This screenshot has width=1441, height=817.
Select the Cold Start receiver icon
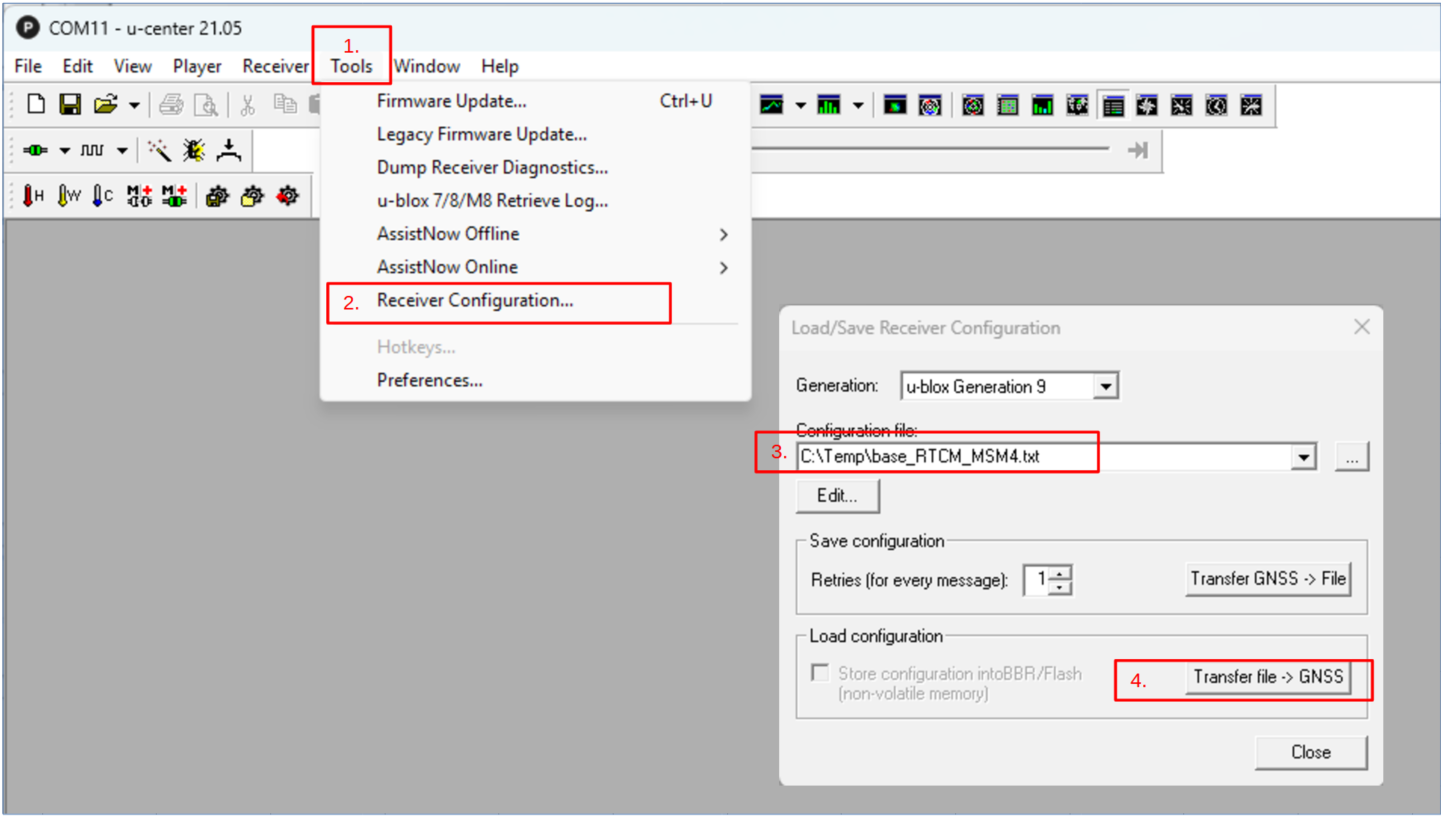(x=98, y=195)
